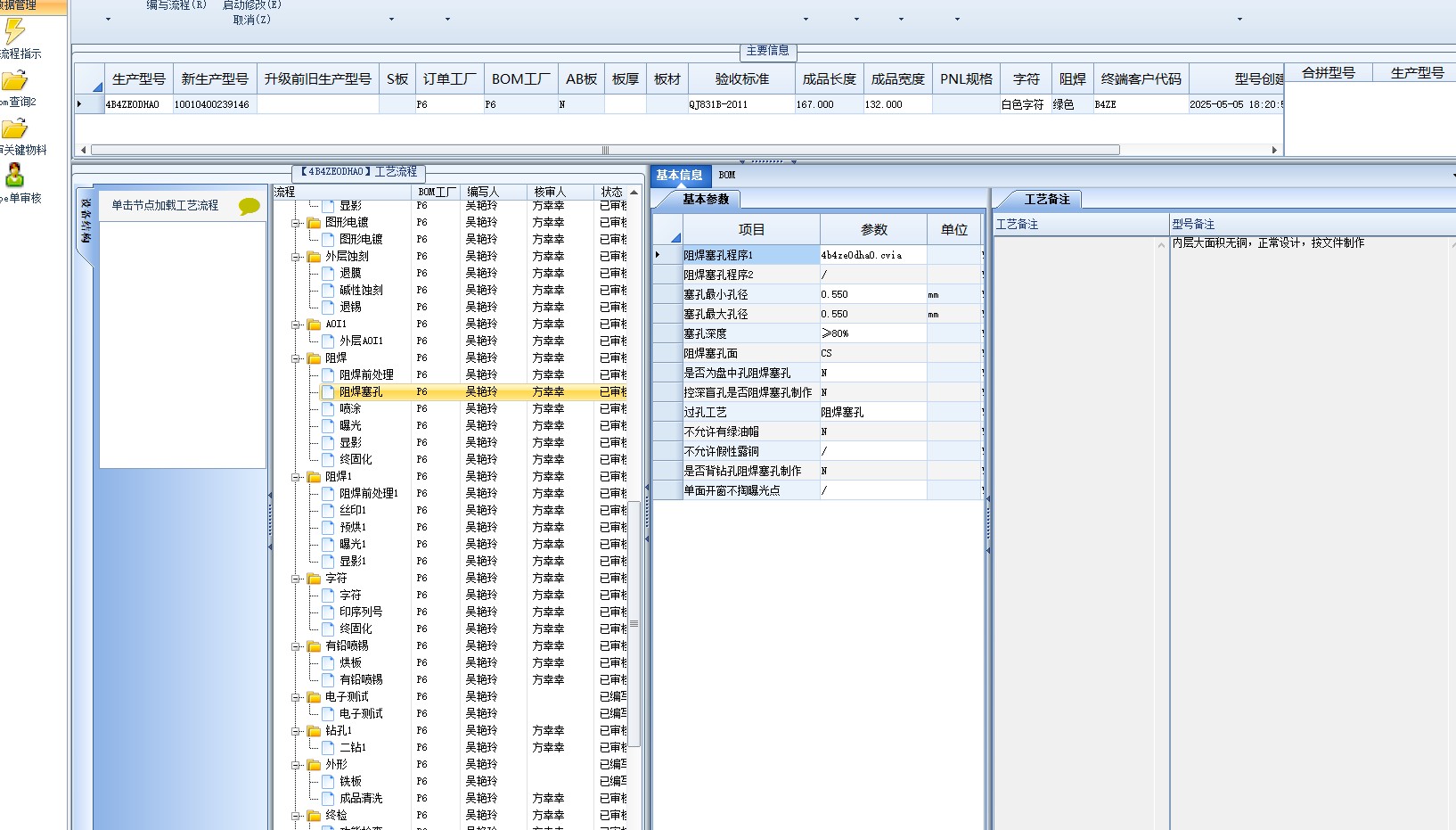This screenshot has width=1456, height=830.
Task: Click the 项目 column header
Action: [751, 230]
